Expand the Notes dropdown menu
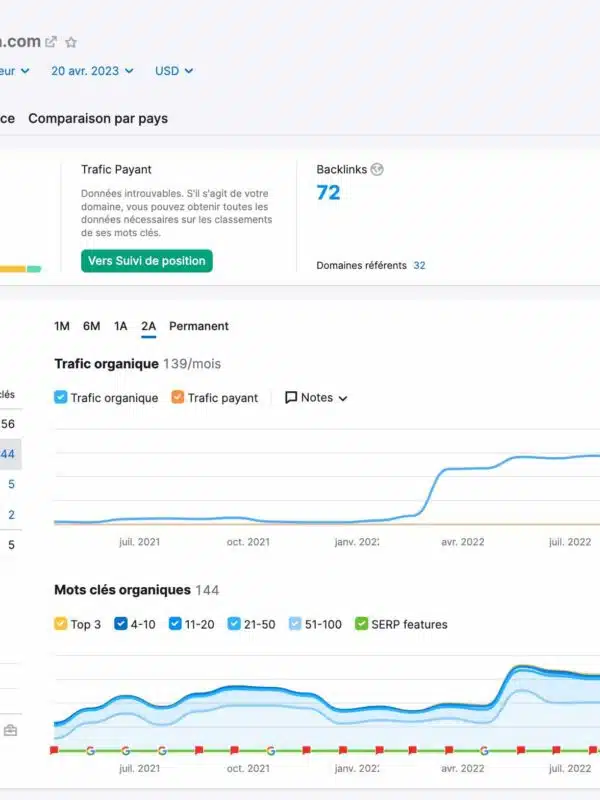The height and width of the screenshot is (800, 600). pyautogui.click(x=317, y=398)
